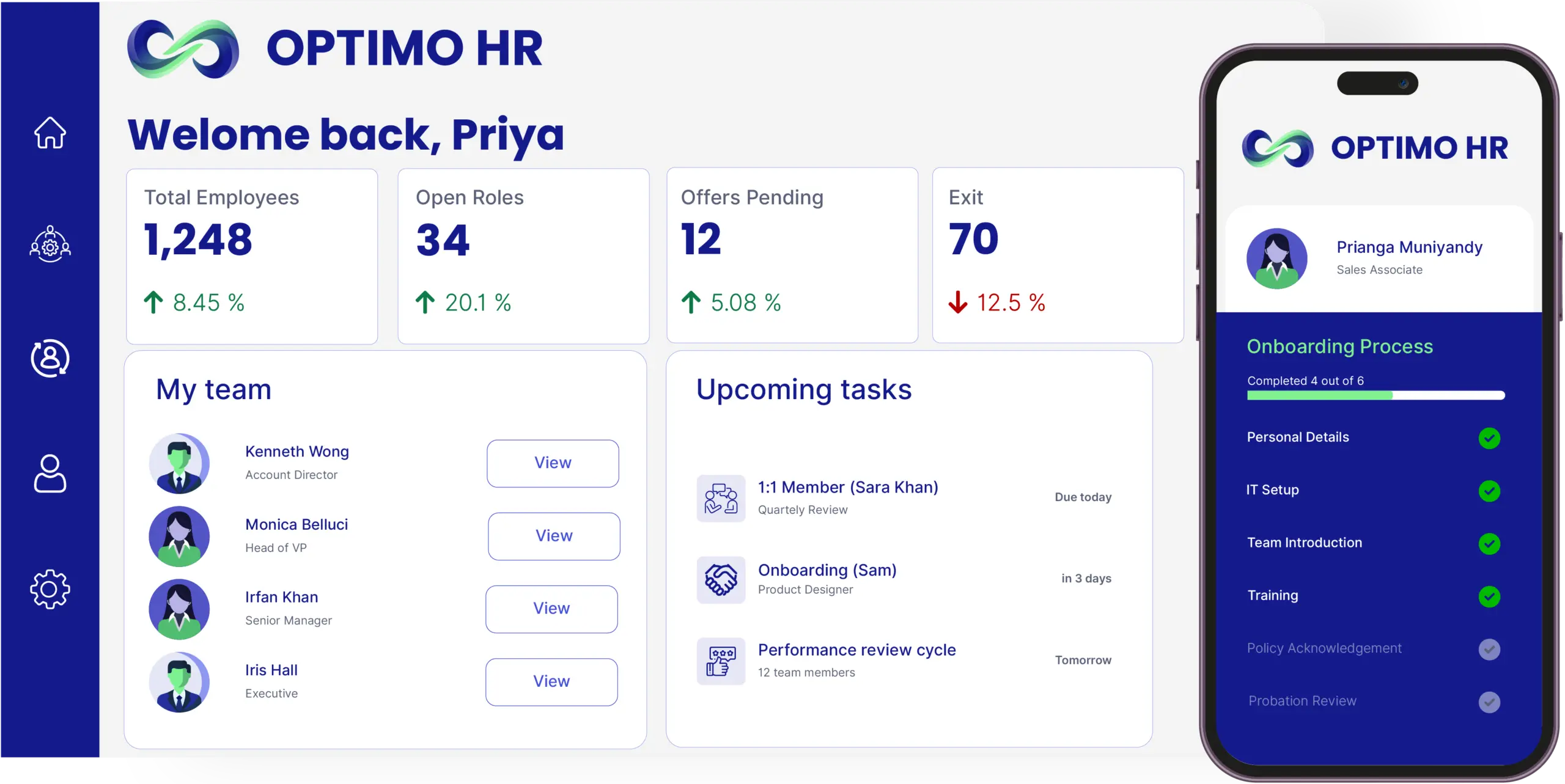
Task: Click Prianga Muniyandy's profile avatar on phone
Action: click(x=1276, y=258)
